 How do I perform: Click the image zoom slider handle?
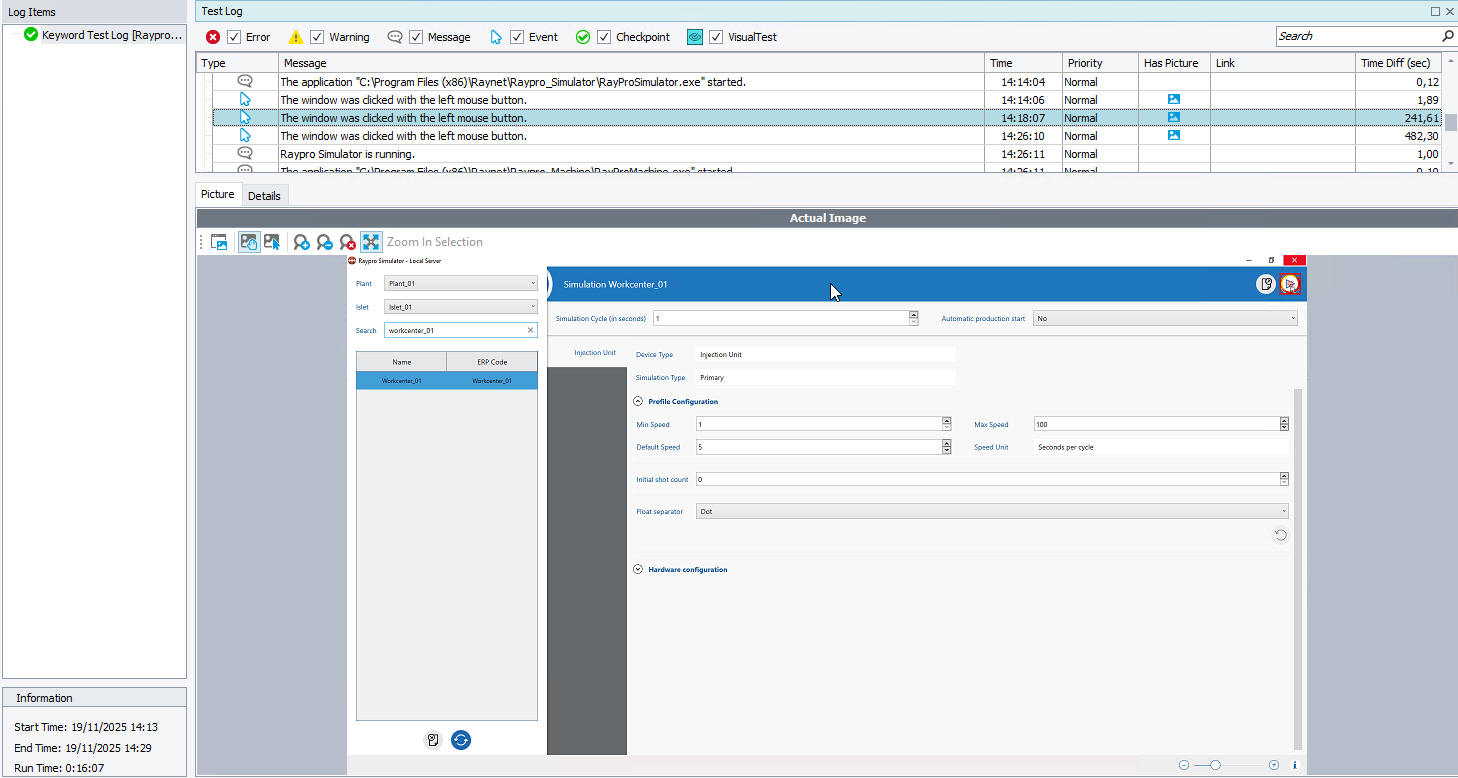[x=1215, y=765]
